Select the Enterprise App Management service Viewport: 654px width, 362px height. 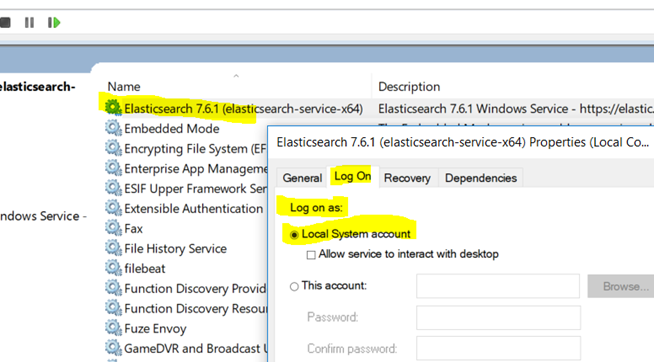tap(195, 168)
